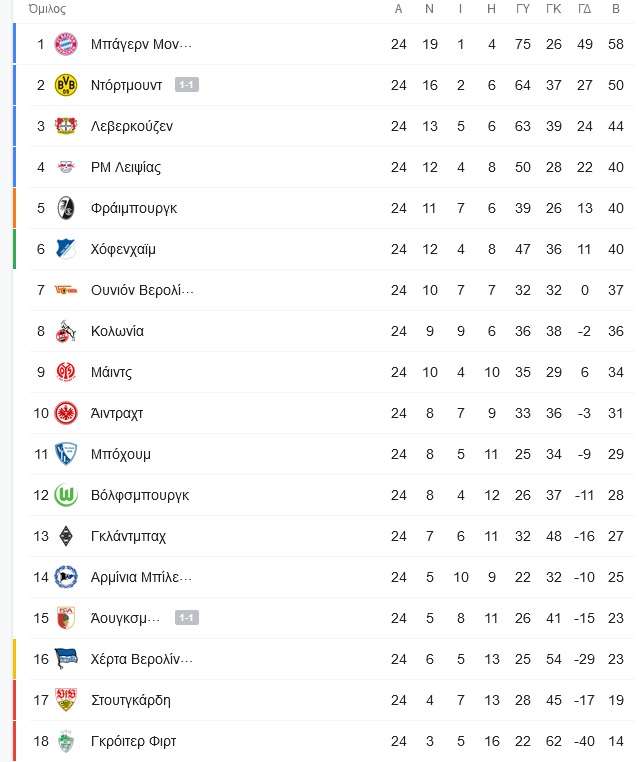Open the 1-1 live score badge next to Άουγκσμπουργκ
Viewport: 639px width, 762px height.
(x=187, y=618)
